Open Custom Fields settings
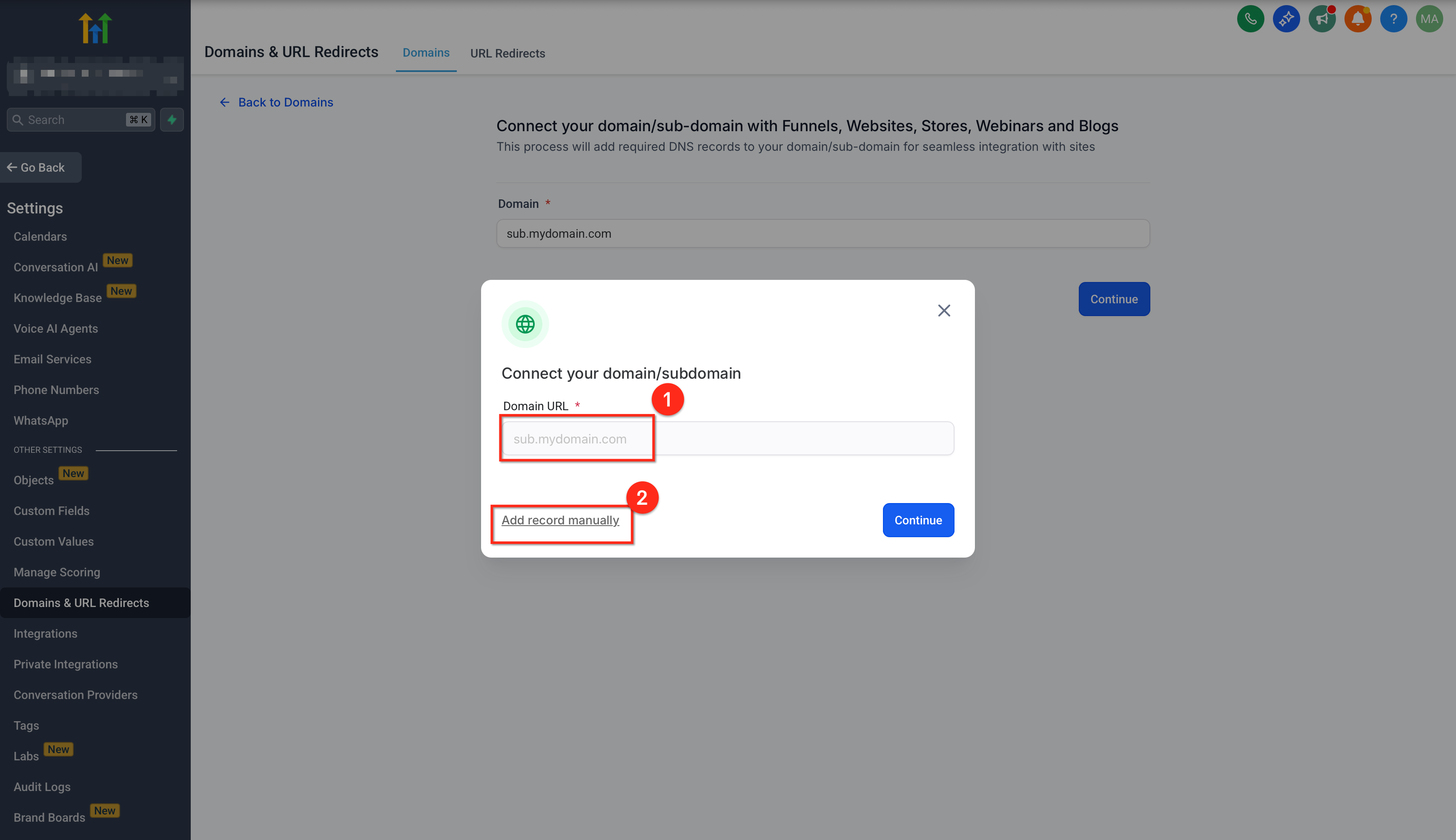The image size is (1456, 840). click(x=52, y=511)
